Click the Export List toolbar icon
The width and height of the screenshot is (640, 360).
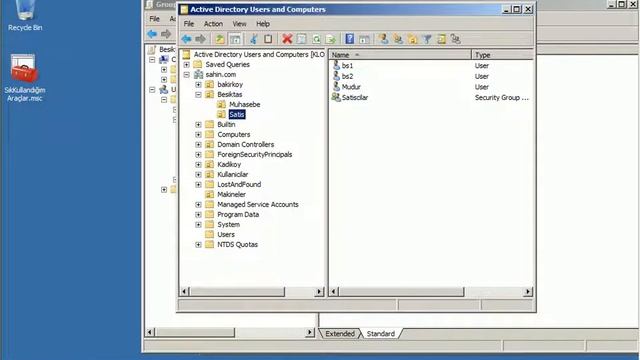[x=331, y=39]
